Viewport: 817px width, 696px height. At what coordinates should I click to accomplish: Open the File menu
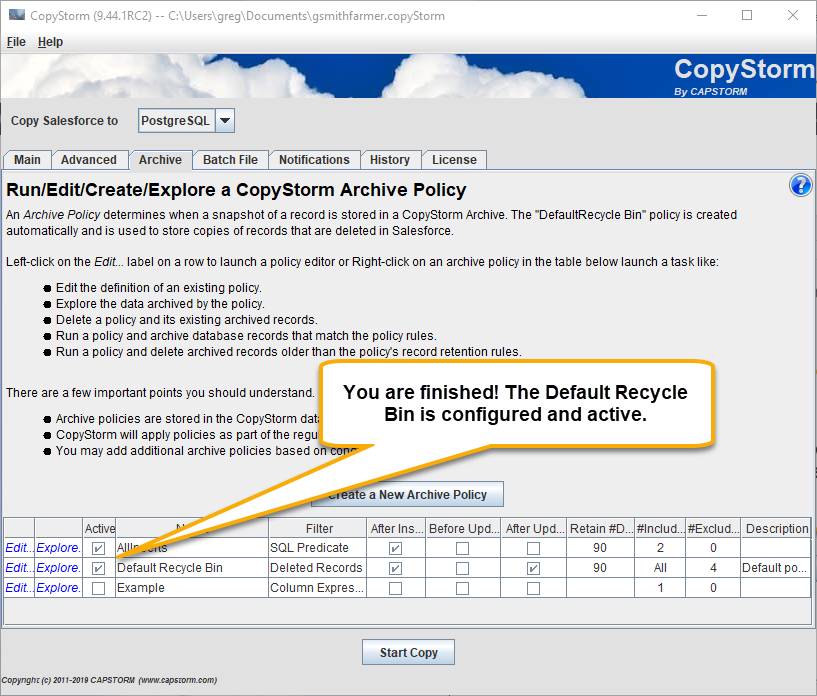[16, 42]
